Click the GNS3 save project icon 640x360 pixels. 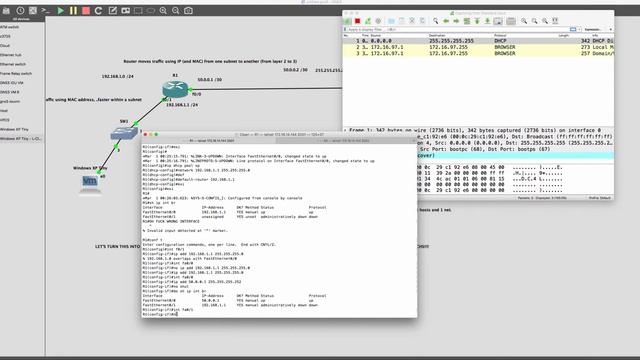pyautogui.click(x=6, y=11)
